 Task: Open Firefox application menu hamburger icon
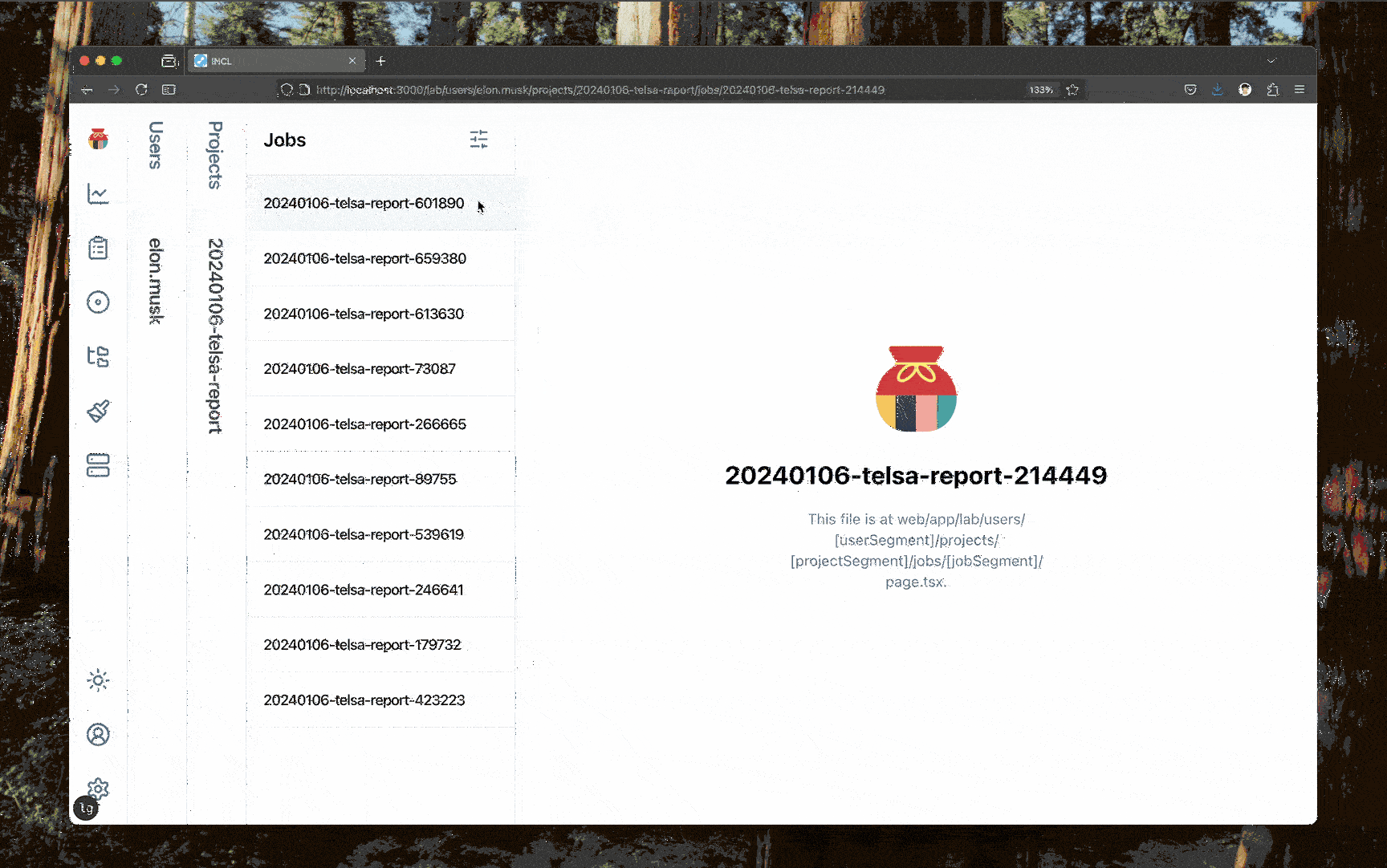1300,90
